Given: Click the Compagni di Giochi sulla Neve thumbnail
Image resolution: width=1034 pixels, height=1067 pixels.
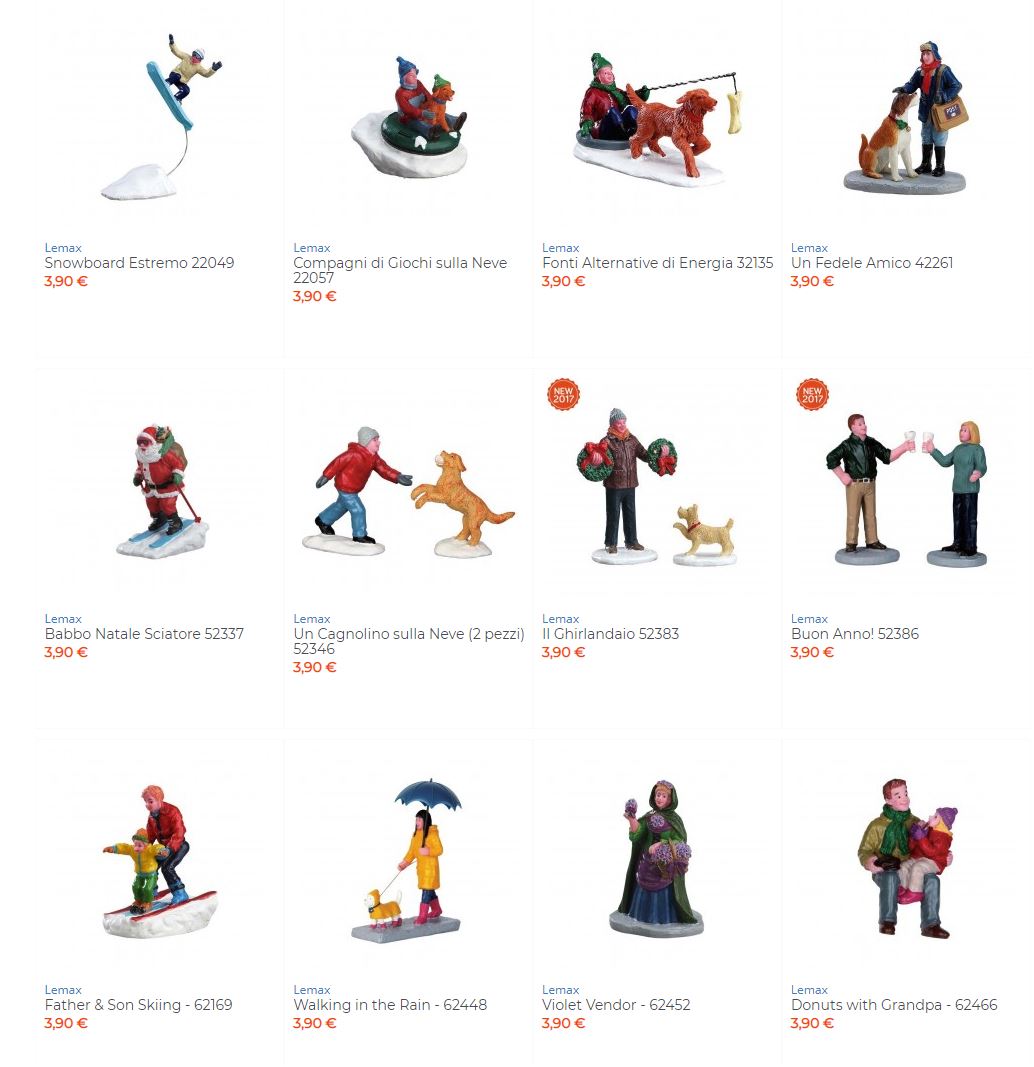Looking at the screenshot, I should [x=410, y=116].
